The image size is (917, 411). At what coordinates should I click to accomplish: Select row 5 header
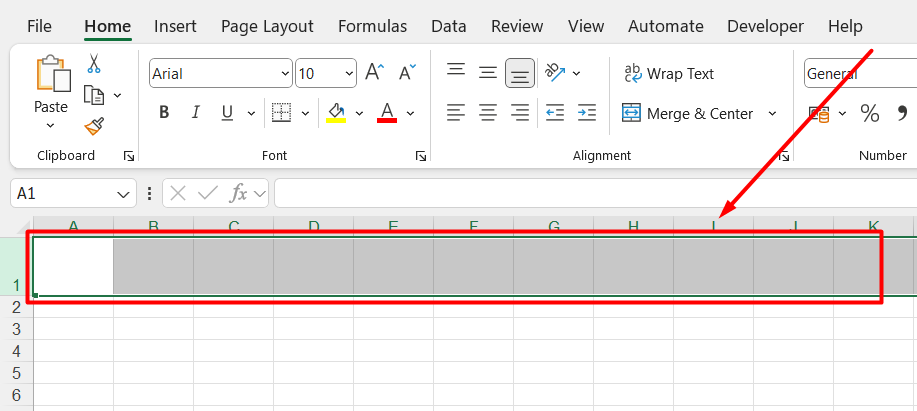[x=16, y=373]
